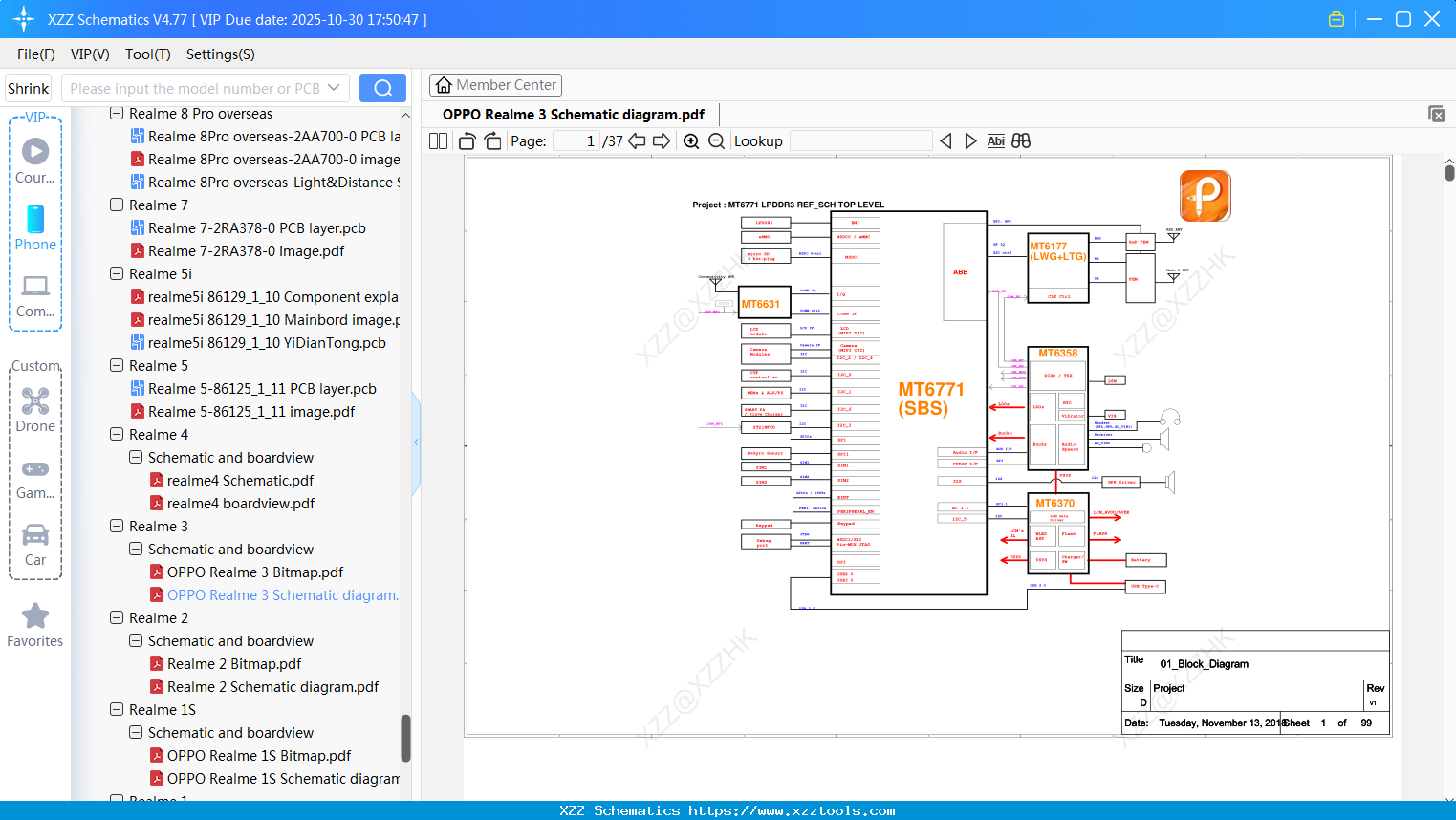Click the Lookup text field
The width and height of the screenshot is (1456, 820).
[x=861, y=141]
